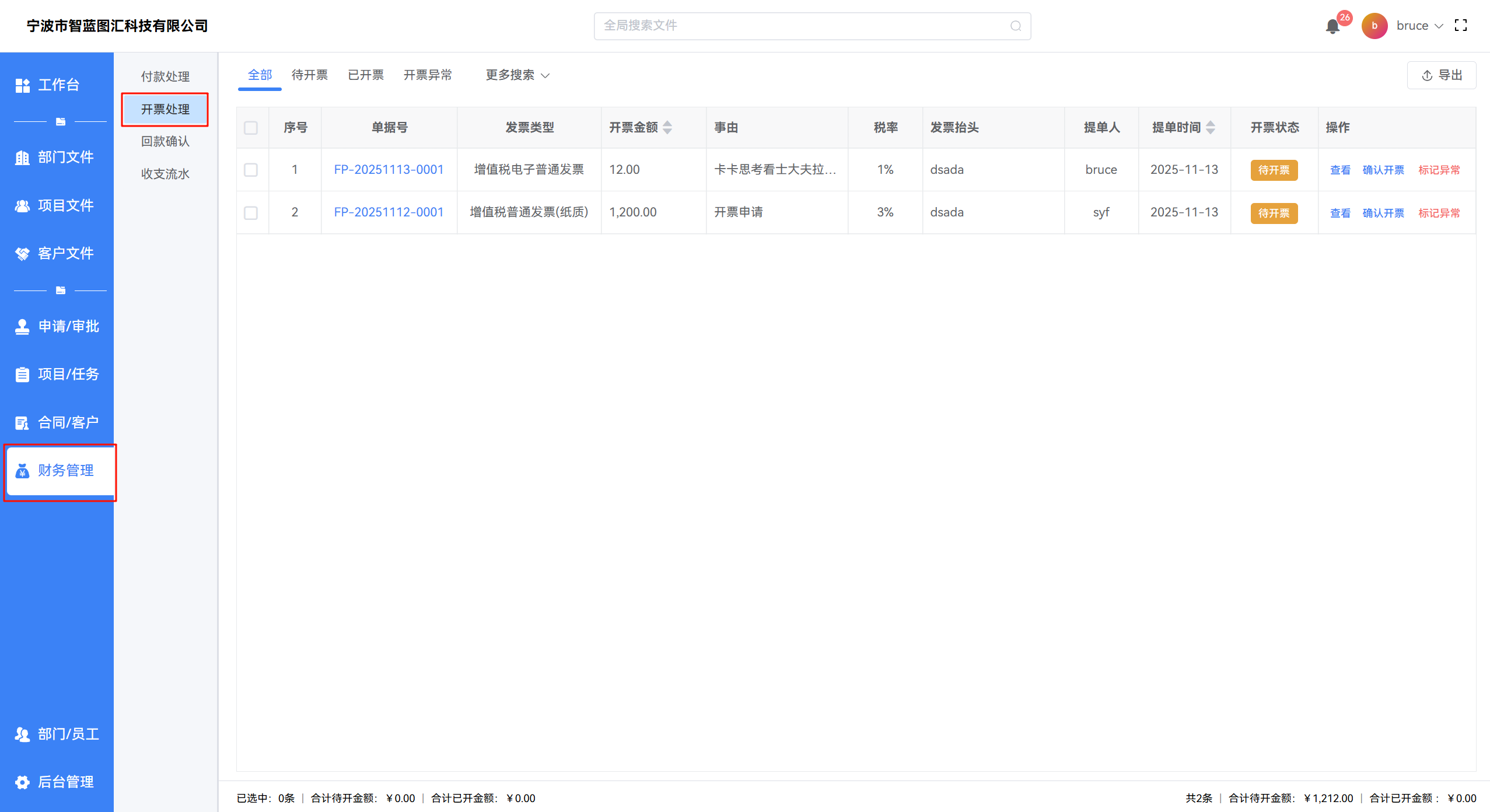Switch to the 待开票 tab
The height and width of the screenshot is (812, 1490).
coord(309,75)
